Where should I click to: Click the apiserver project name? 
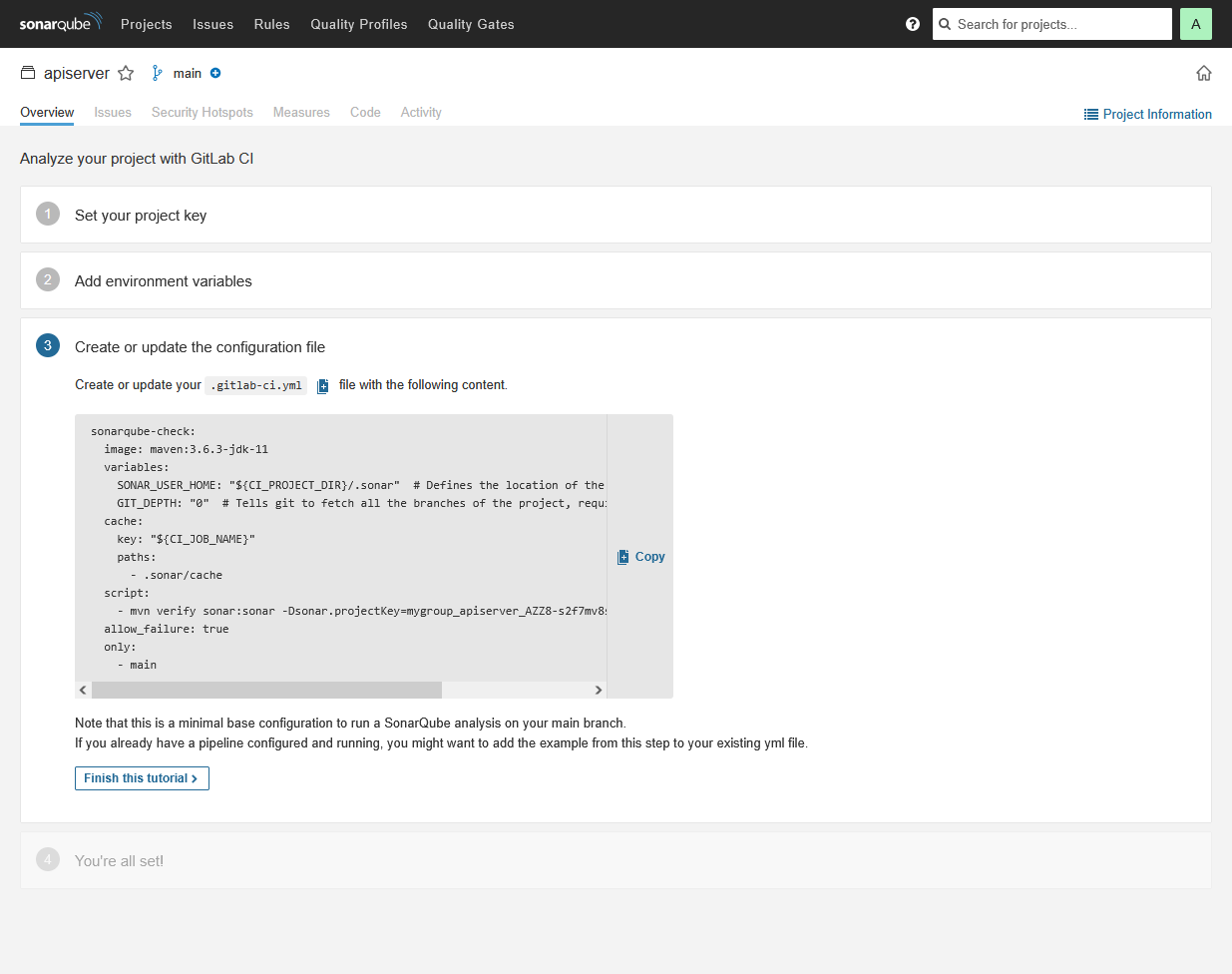77,73
